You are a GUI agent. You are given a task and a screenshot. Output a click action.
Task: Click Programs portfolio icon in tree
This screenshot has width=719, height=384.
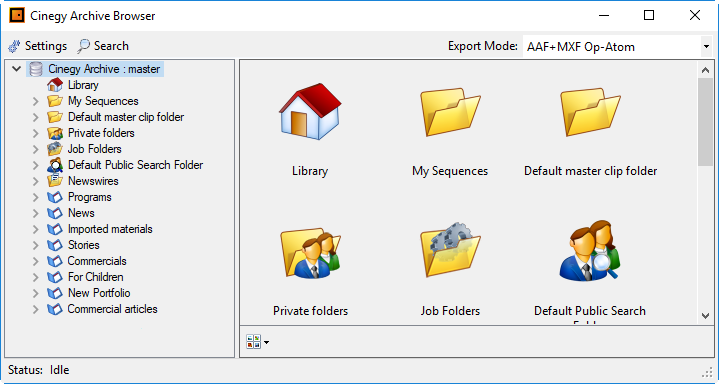[x=55, y=197]
